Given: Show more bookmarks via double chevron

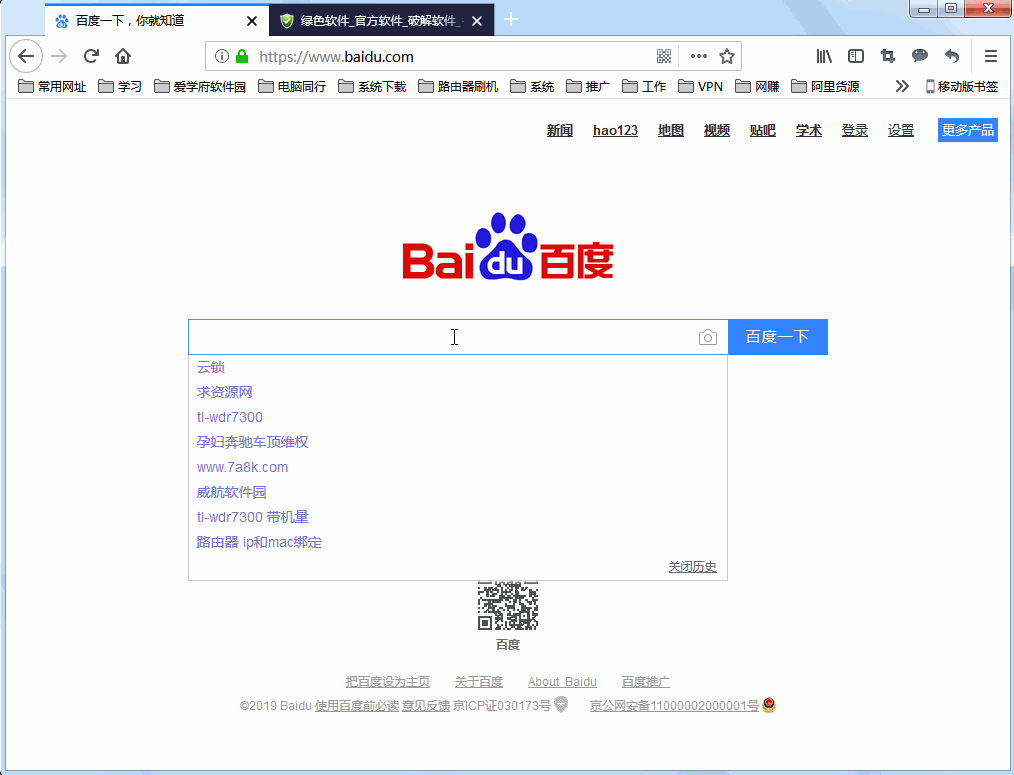Looking at the screenshot, I should point(902,86).
